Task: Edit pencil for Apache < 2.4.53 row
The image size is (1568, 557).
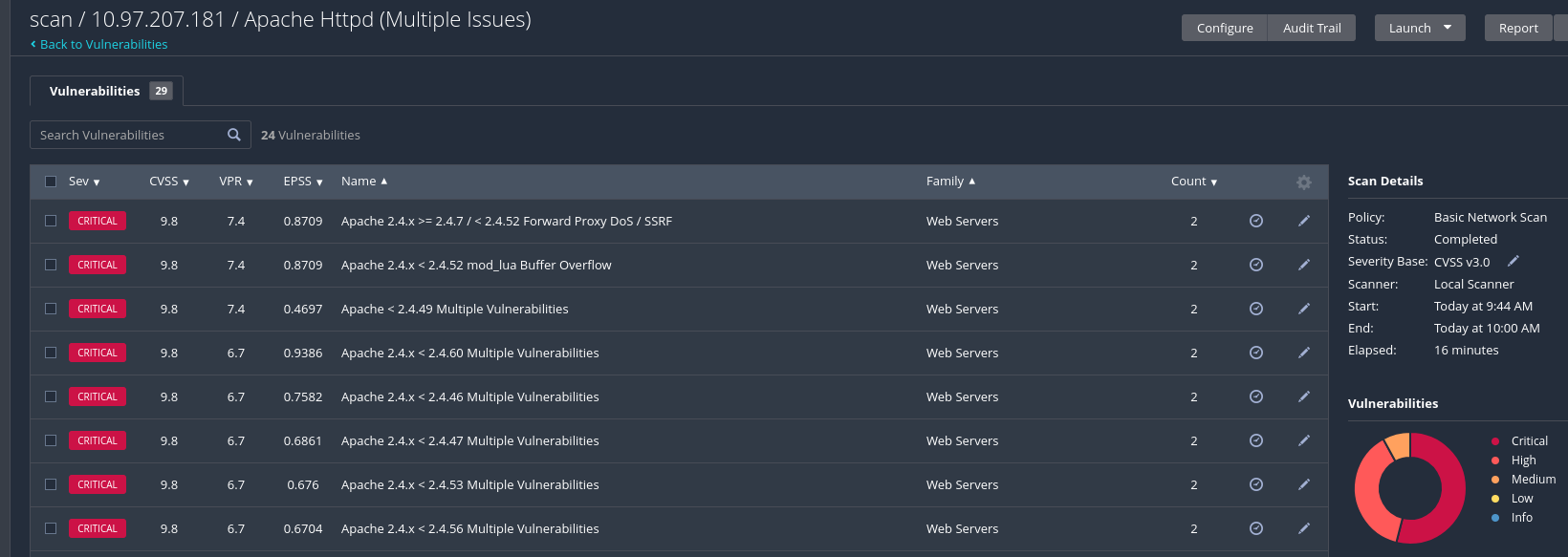Action: click(x=1303, y=484)
